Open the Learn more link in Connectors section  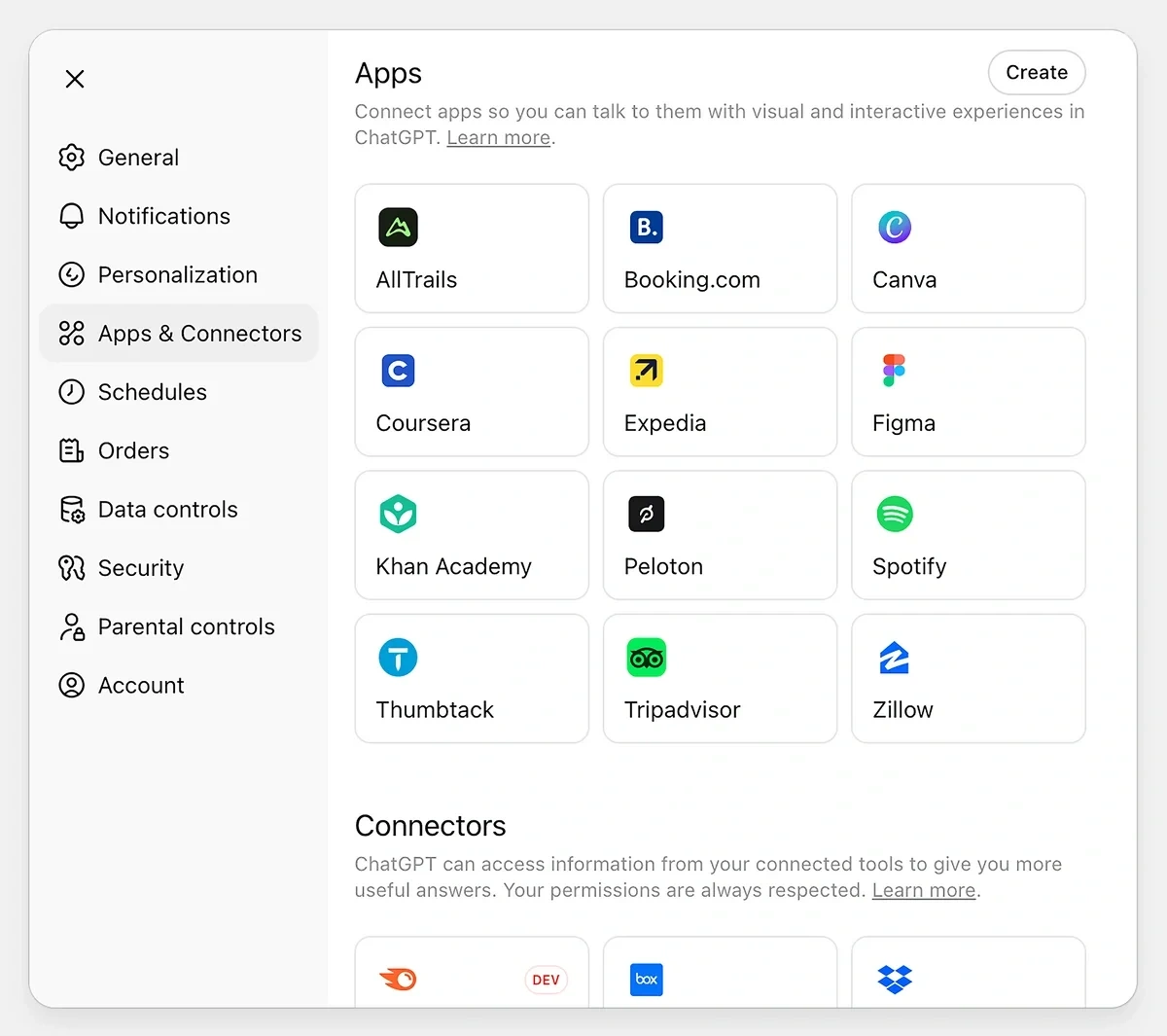[x=922, y=889]
